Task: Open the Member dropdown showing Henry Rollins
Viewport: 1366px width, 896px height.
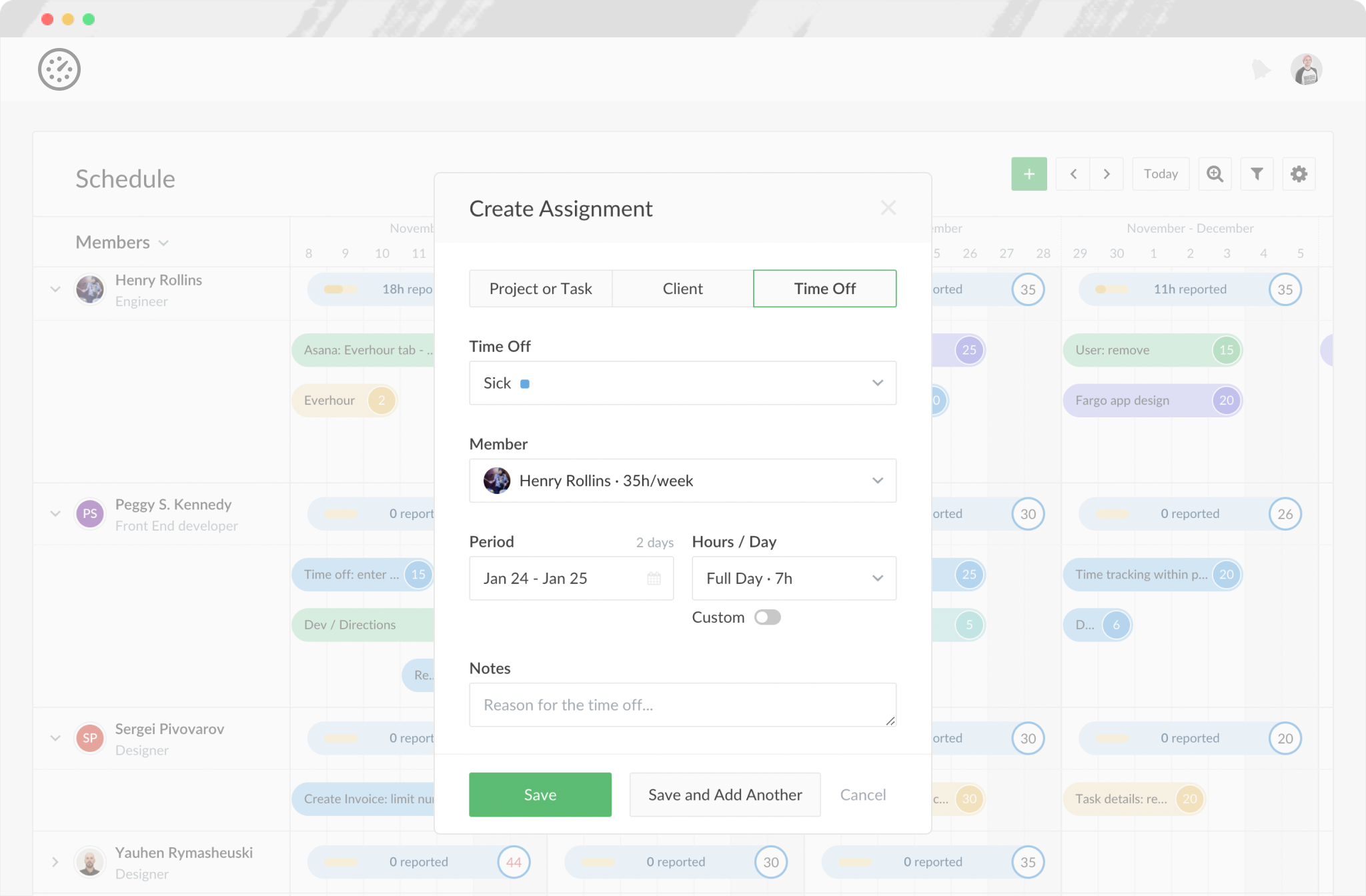Action: [682, 481]
